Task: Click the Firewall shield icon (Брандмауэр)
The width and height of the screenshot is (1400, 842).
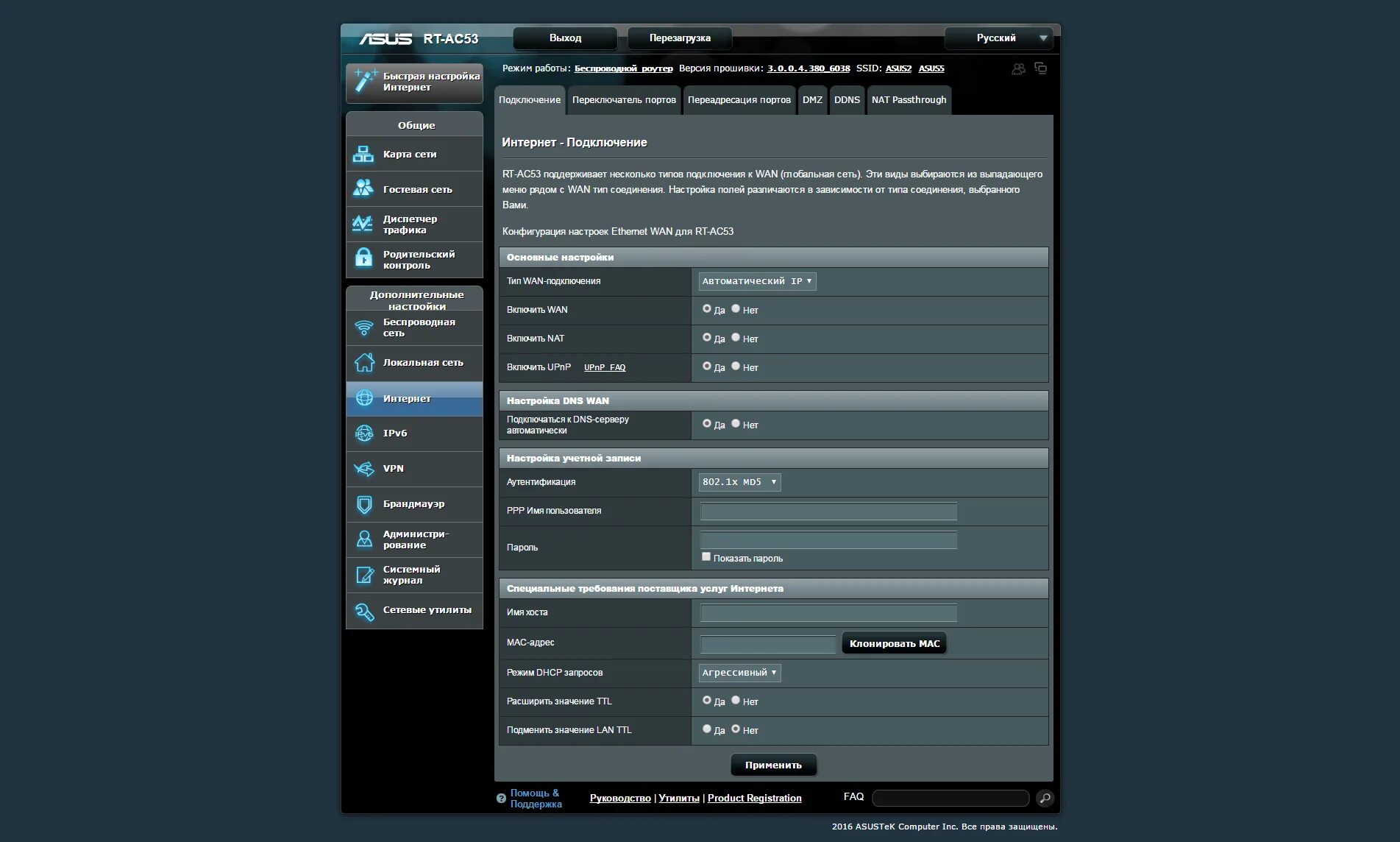Action: 364,504
